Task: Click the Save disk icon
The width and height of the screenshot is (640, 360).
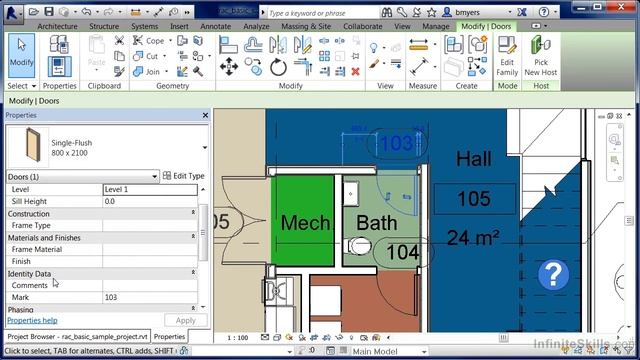Action: [49, 12]
